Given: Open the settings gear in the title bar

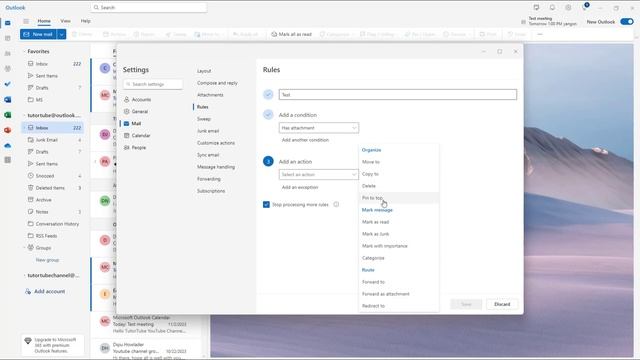Looking at the screenshot, I should click(x=568, y=8).
